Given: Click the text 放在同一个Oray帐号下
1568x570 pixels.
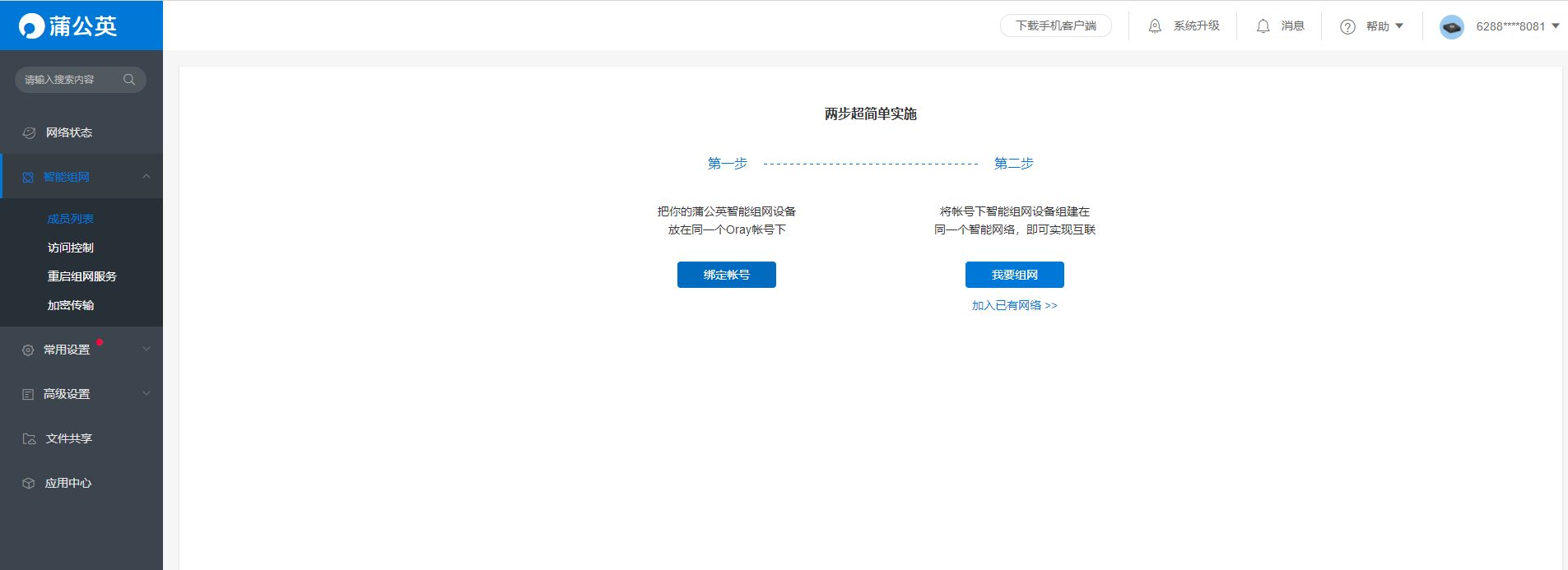Looking at the screenshot, I should coord(727,229).
